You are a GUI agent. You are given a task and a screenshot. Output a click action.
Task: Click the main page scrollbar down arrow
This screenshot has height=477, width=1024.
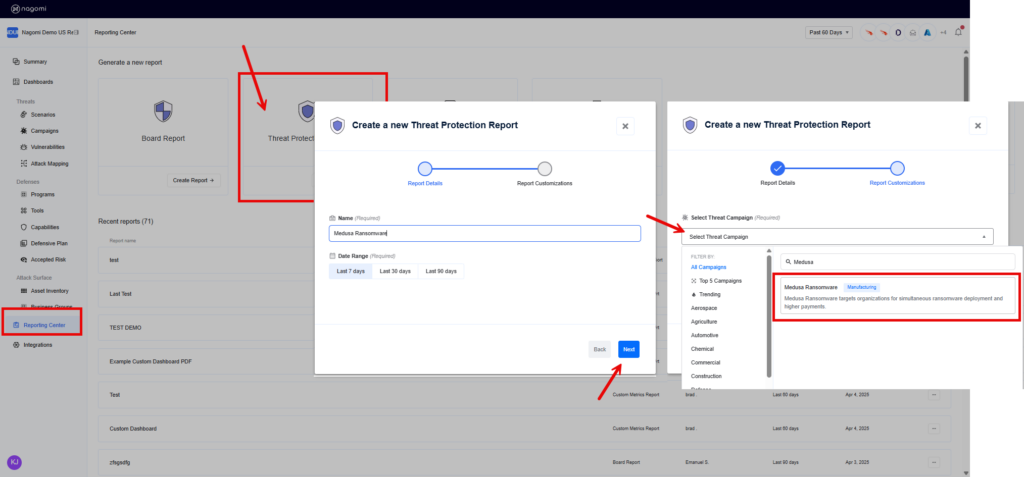coord(966,472)
